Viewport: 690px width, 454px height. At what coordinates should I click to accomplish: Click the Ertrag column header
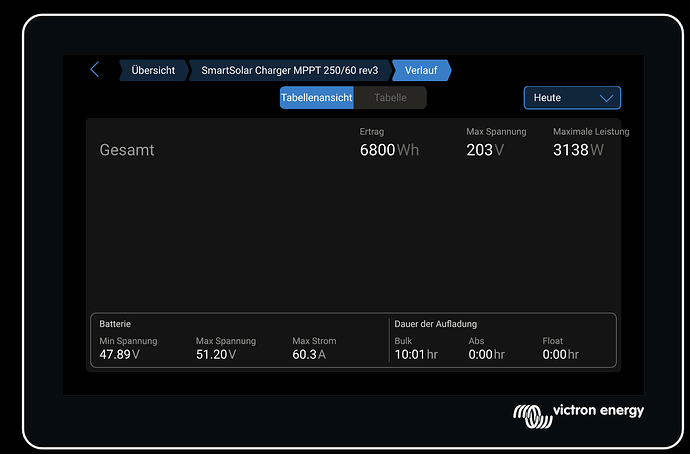(x=372, y=132)
